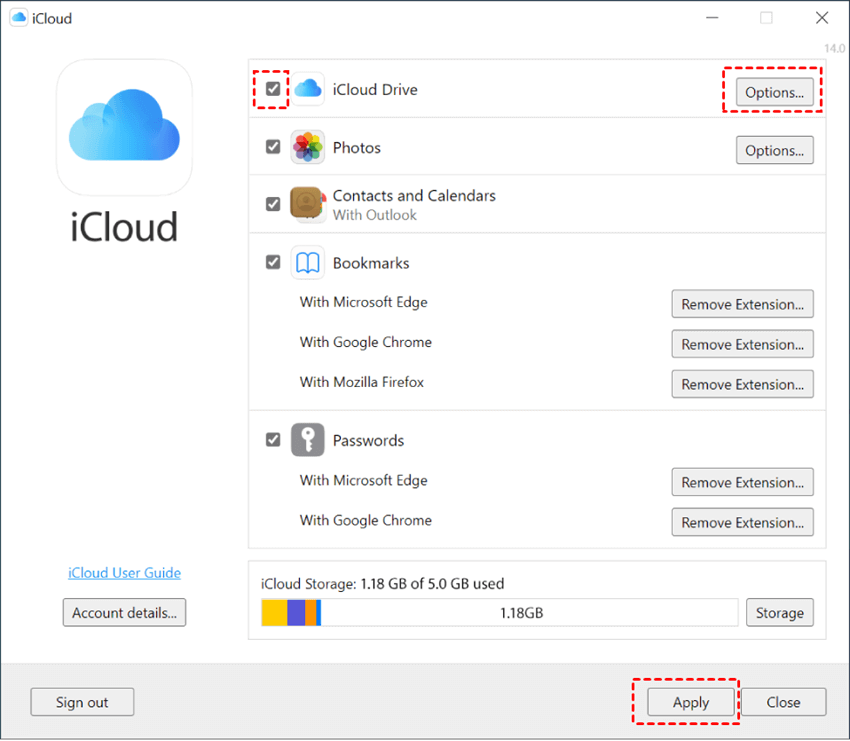The width and height of the screenshot is (850, 741).
Task: Turn off the Passwords checkbox
Action: click(273, 440)
